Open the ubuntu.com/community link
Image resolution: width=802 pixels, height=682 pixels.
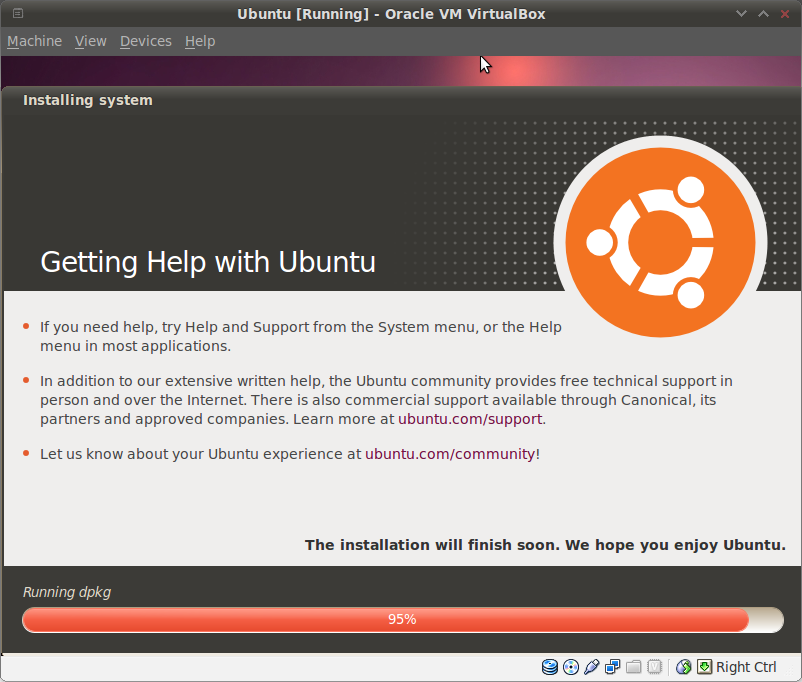[x=450, y=454]
